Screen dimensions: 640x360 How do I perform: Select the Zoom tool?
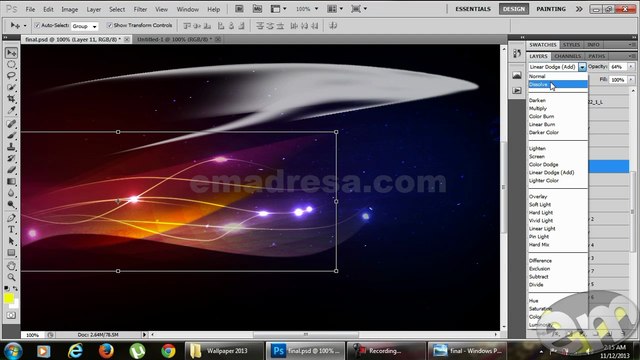[x=11, y=278]
